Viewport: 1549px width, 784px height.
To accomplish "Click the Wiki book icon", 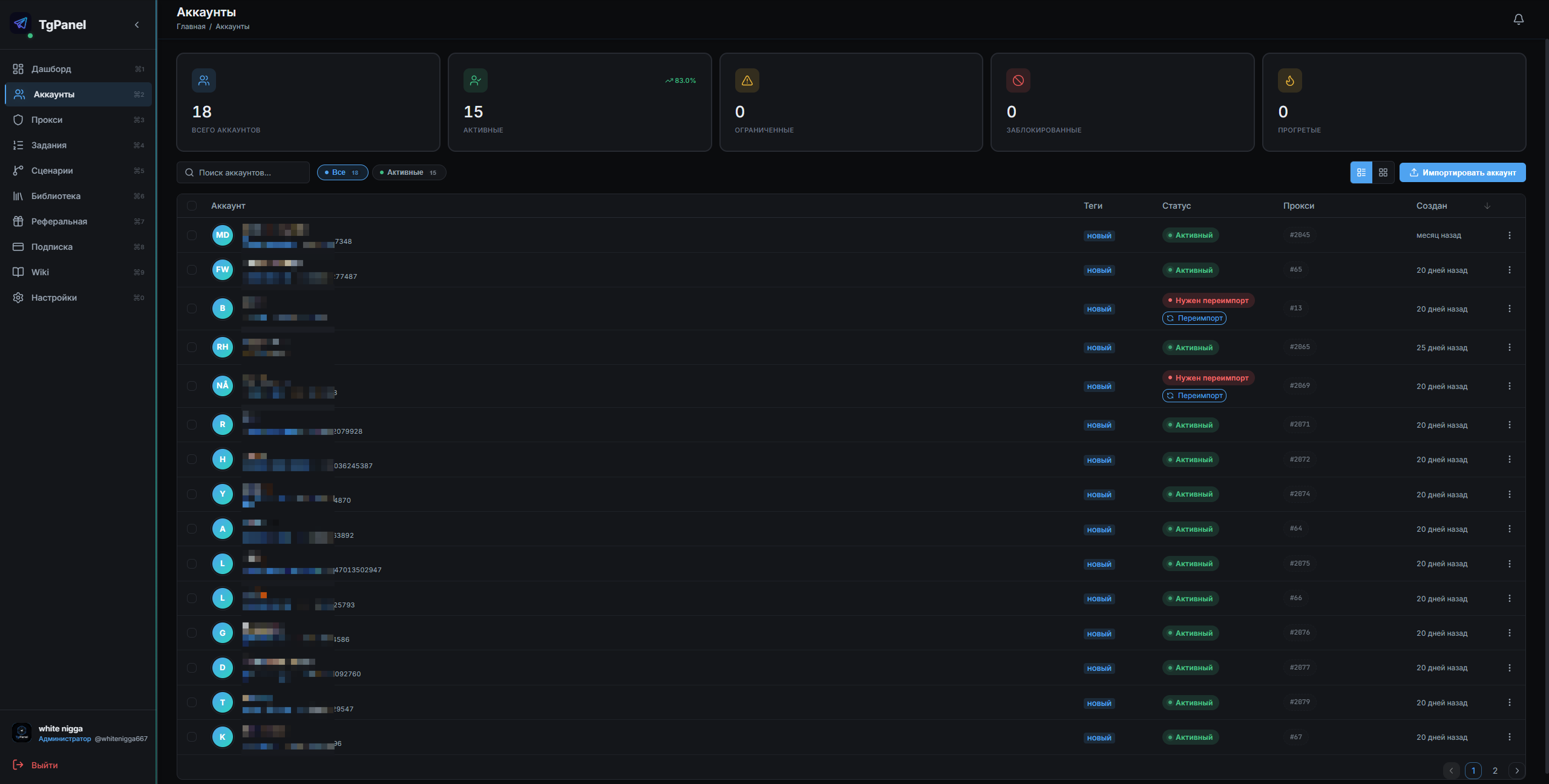I will 18,272.
